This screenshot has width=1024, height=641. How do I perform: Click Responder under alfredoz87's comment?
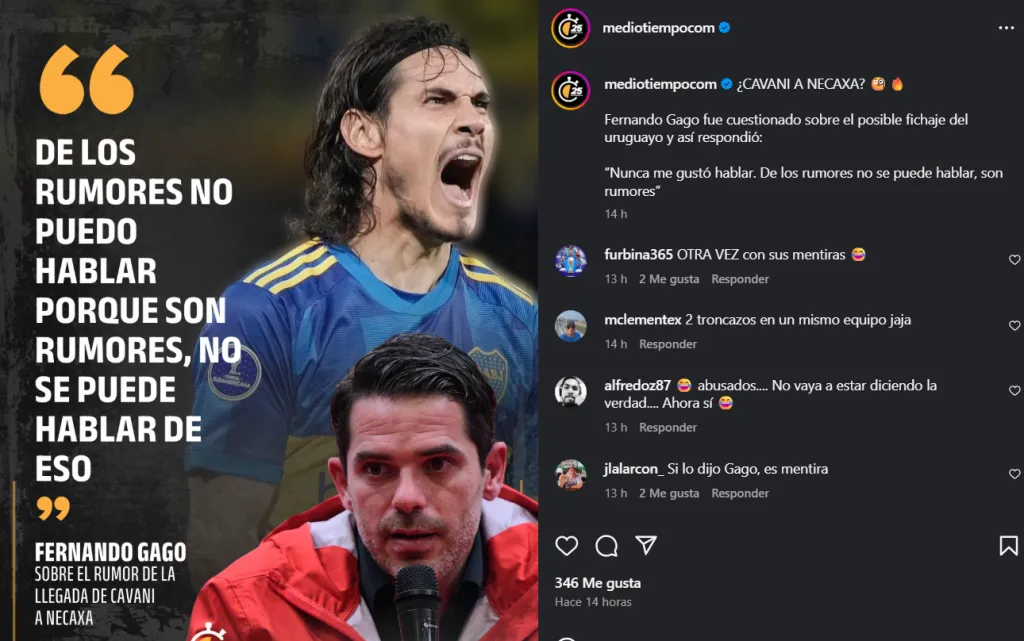tap(667, 428)
